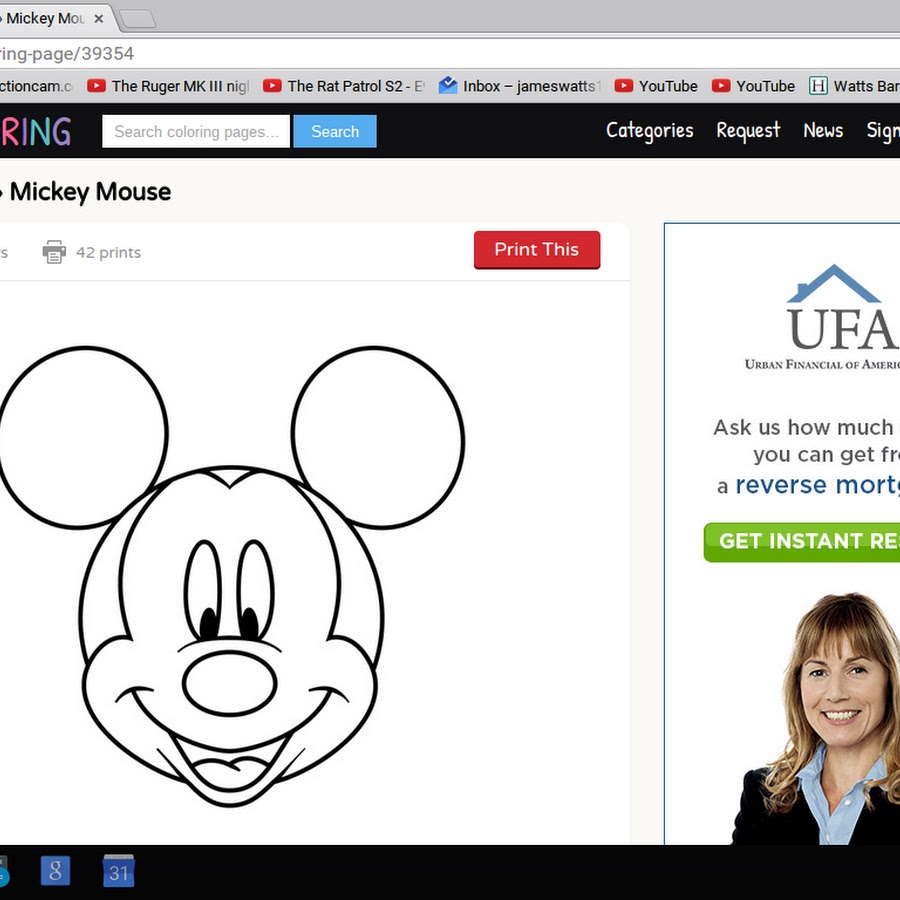Screen dimensions: 900x900
Task: Open the News menu item
Action: pyautogui.click(x=823, y=130)
